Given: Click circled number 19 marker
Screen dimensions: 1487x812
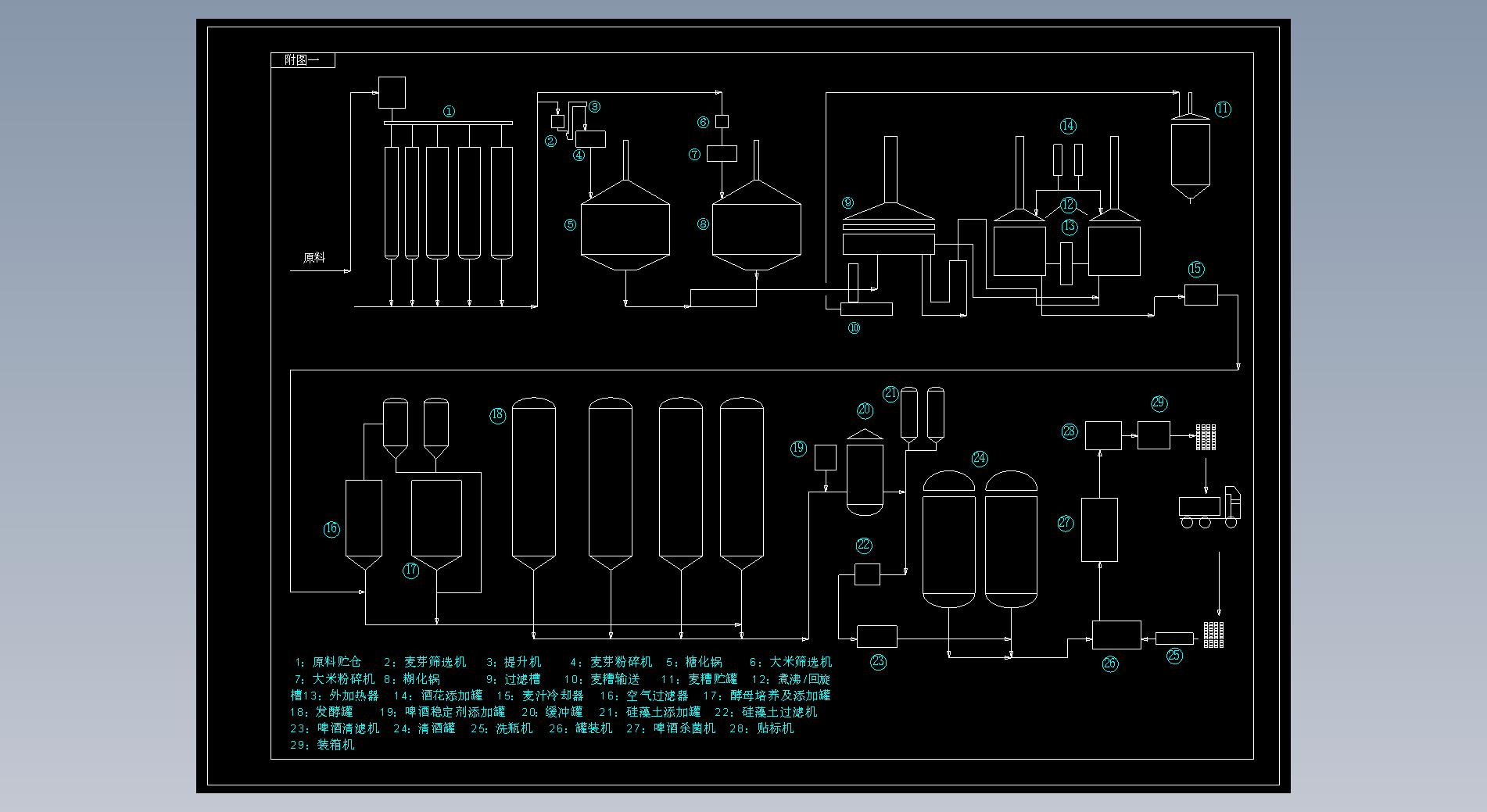Looking at the screenshot, I should [x=798, y=449].
